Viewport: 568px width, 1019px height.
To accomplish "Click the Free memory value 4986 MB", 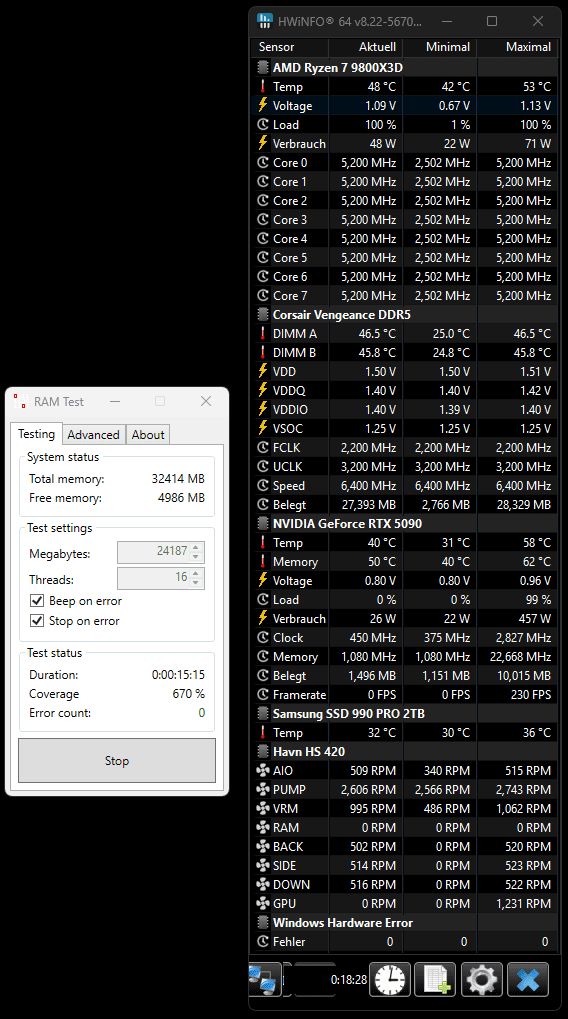I will click(181, 498).
